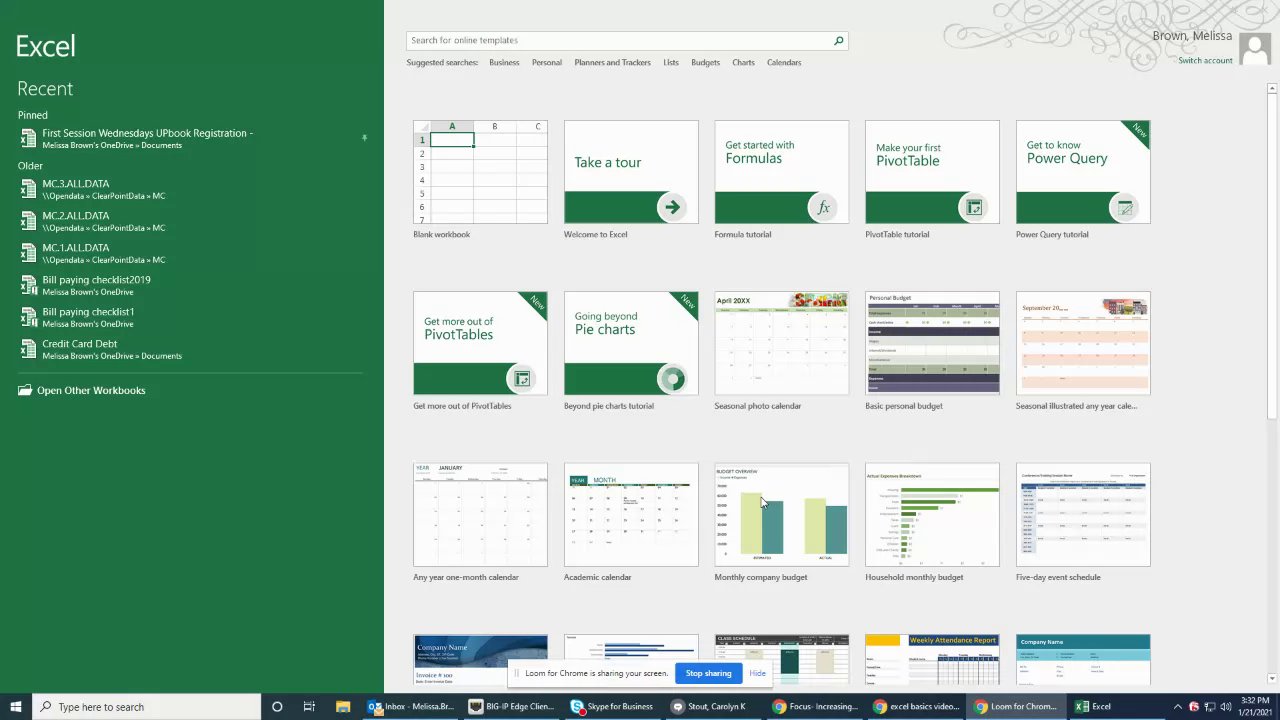Open recent file MC.2.ALL.DATA
Image resolution: width=1280 pixels, height=720 pixels.
coord(190,221)
